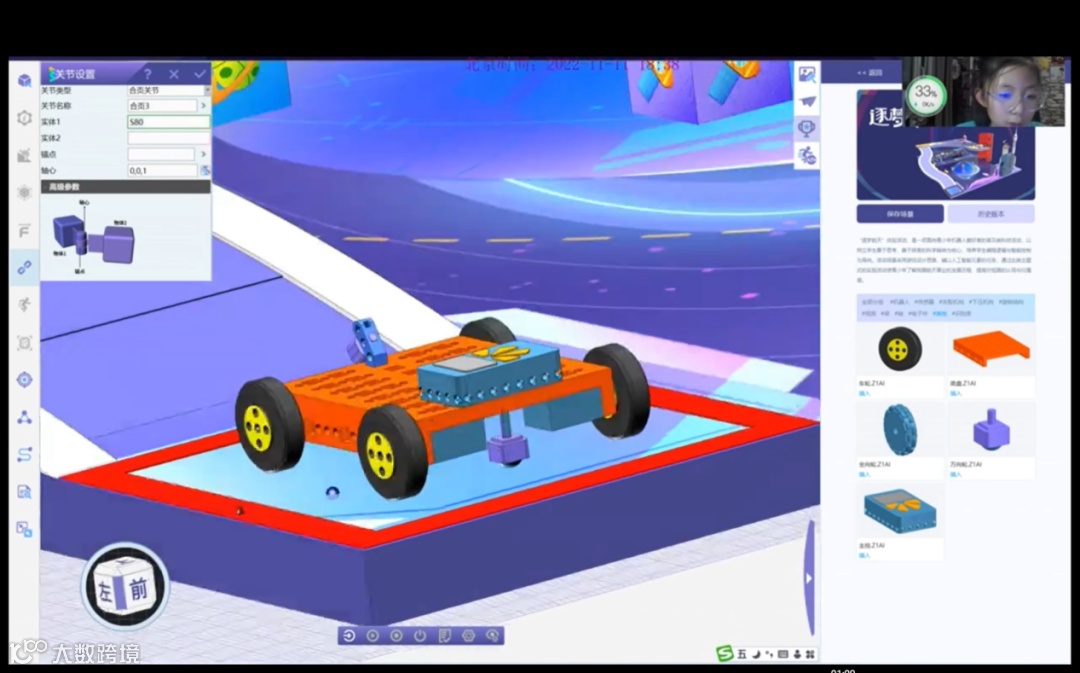Click 插入 link under the controller part

864,555
